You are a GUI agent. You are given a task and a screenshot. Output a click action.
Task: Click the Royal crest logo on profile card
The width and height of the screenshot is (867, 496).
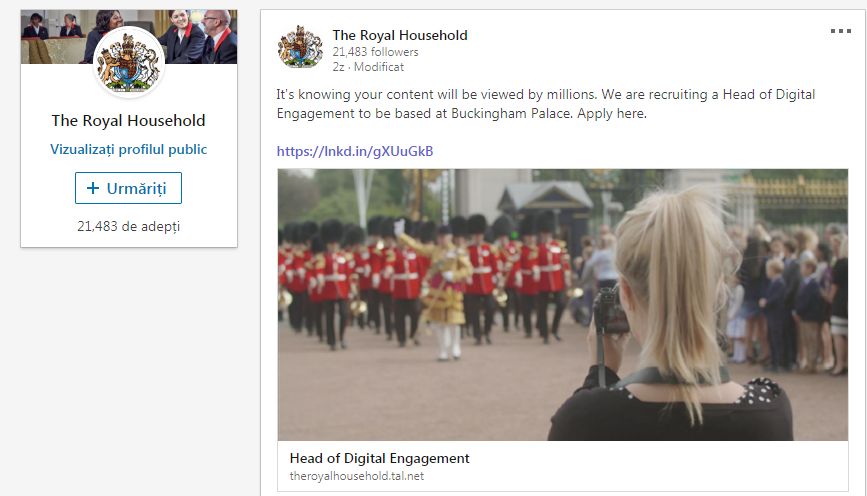pos(129,62)
